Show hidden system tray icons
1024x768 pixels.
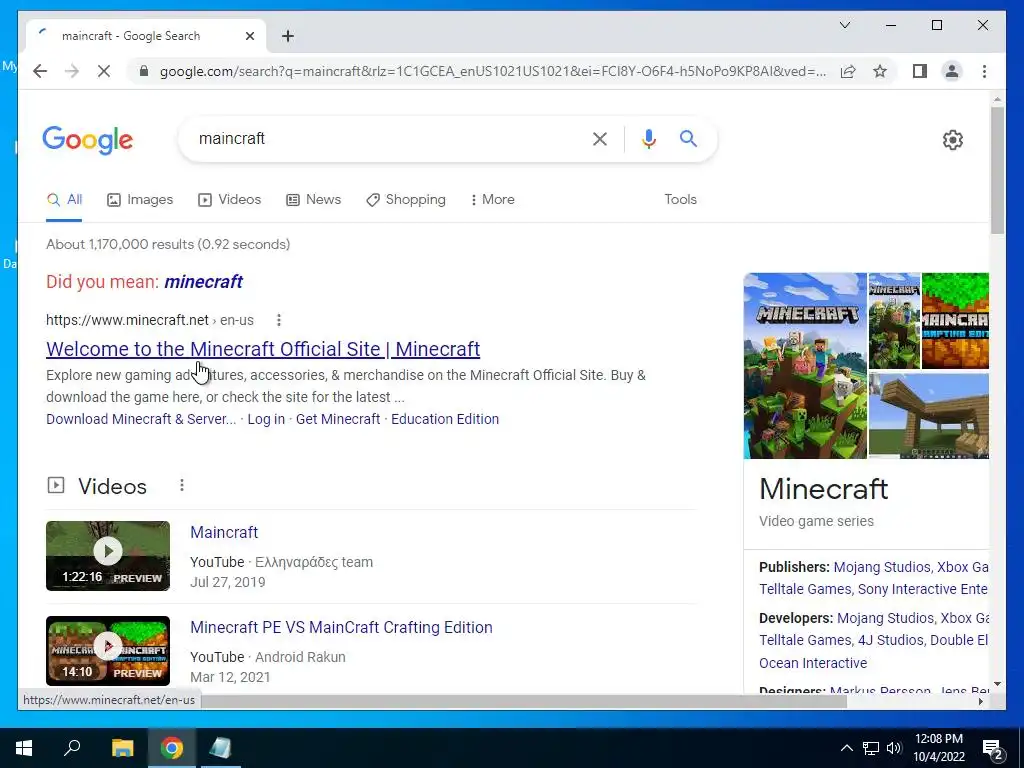point(846,748)
